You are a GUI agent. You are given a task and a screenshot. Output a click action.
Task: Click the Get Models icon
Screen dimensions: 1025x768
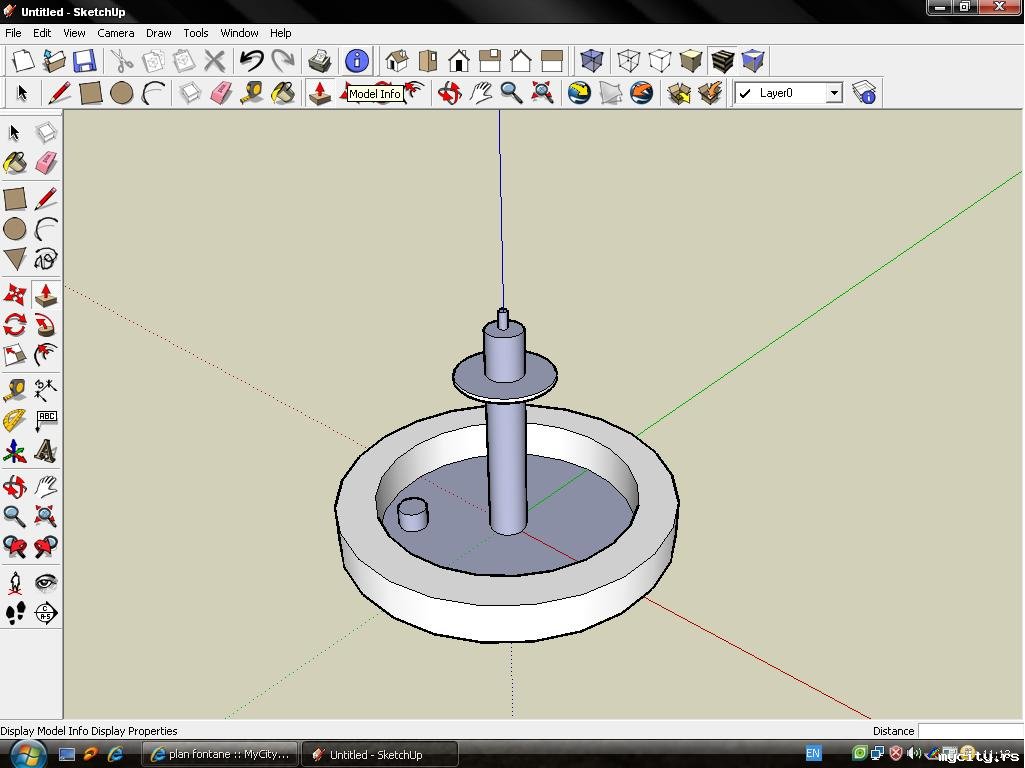pos(679,93)
